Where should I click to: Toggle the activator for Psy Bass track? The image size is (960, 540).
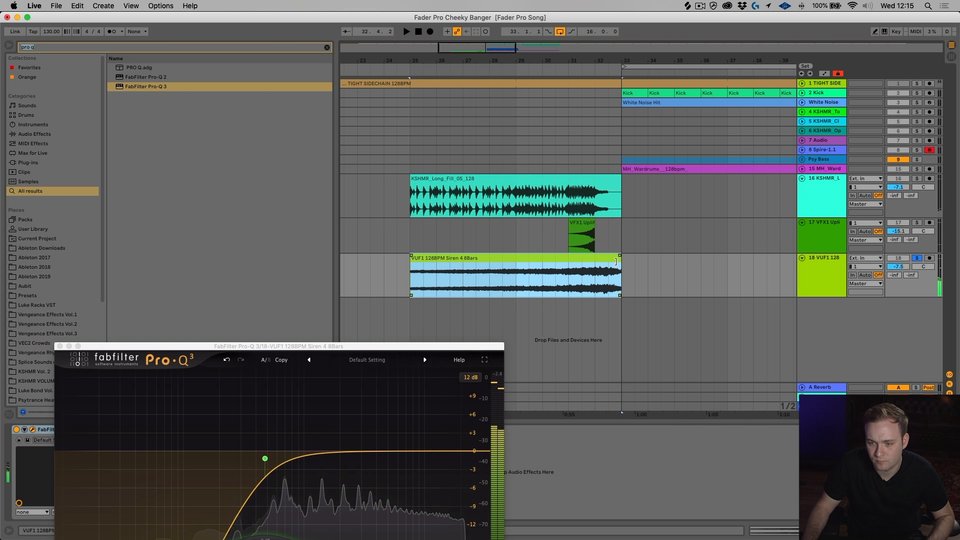pos(898,159)
